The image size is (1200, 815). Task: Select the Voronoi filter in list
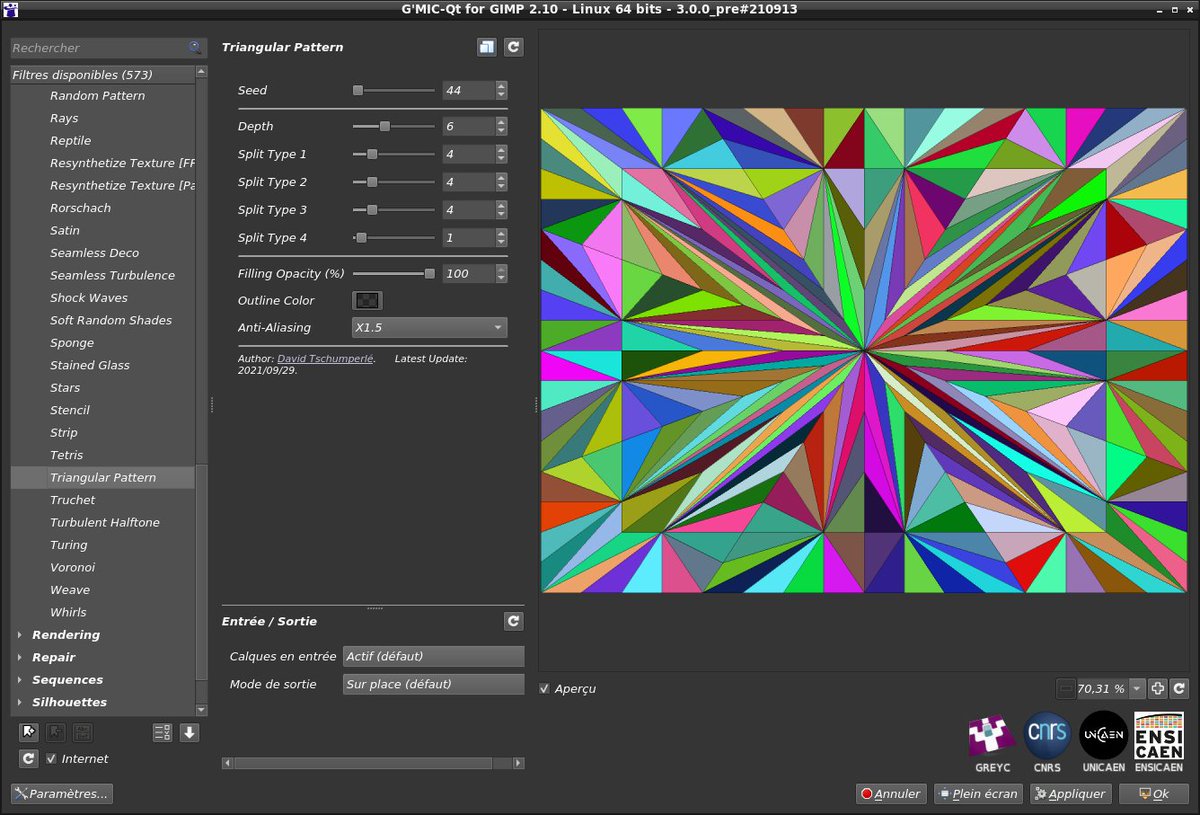click(72, 567)
